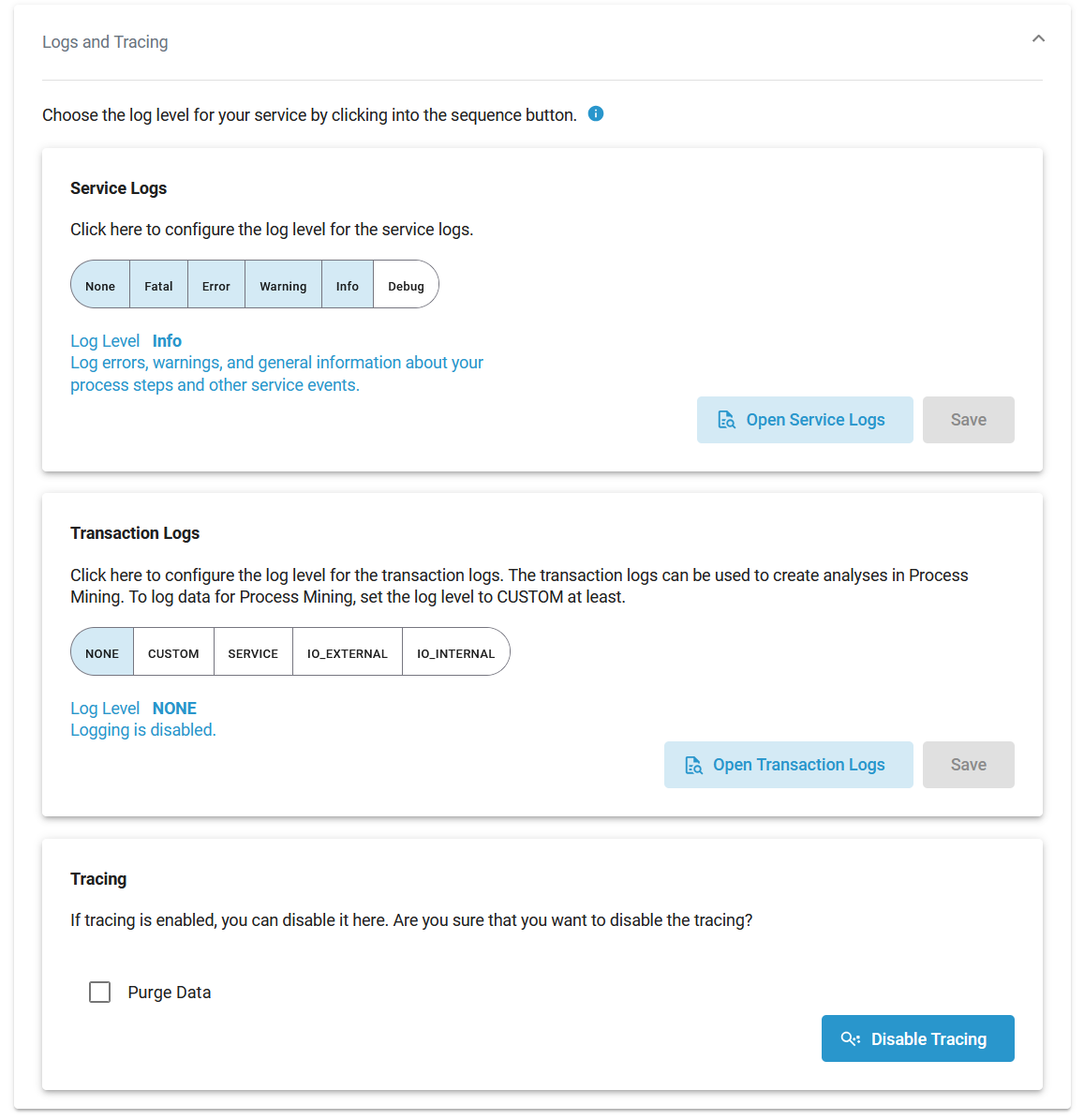Screen dimensions: 1084x1120
Task: Select IO_INTERNAL transaction log level
Action: click(x=455, y=653)
